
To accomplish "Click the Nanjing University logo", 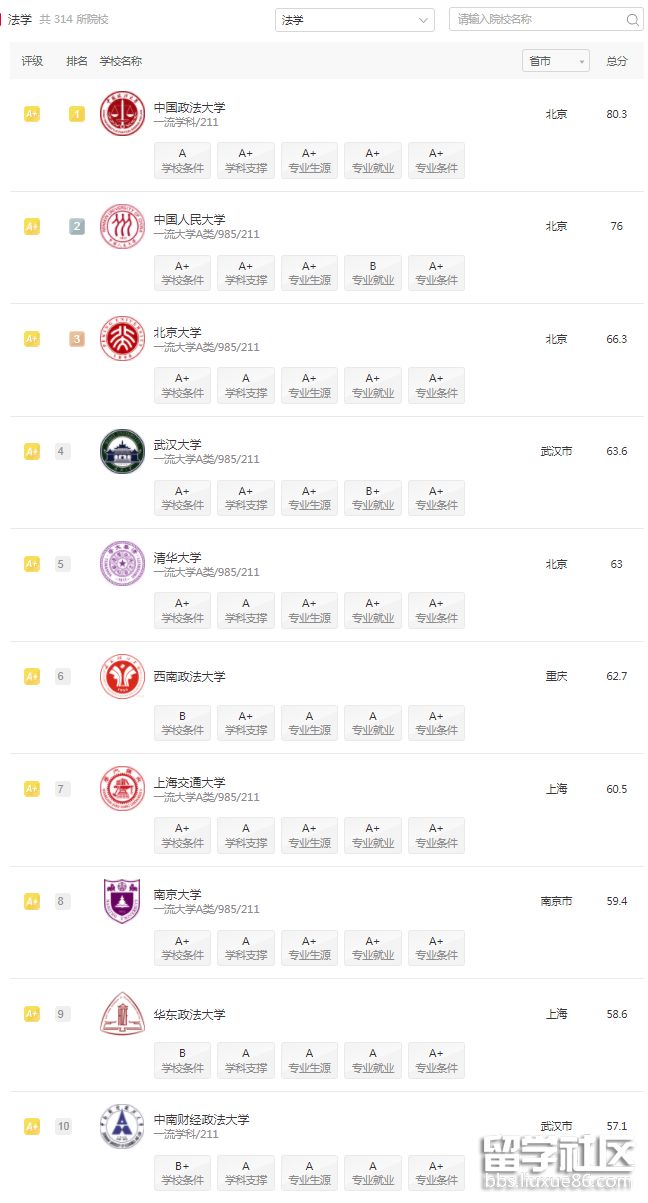I will click(x=122, y=901).
